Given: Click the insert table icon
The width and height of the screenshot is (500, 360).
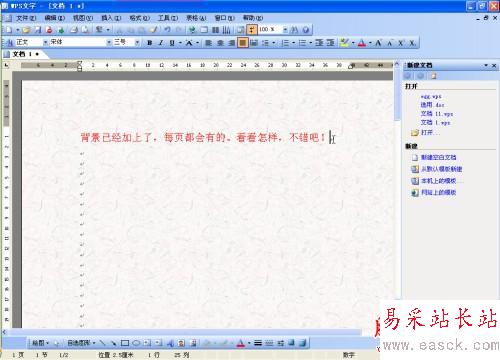Looking at the screenshot, I should pos(204,30).
